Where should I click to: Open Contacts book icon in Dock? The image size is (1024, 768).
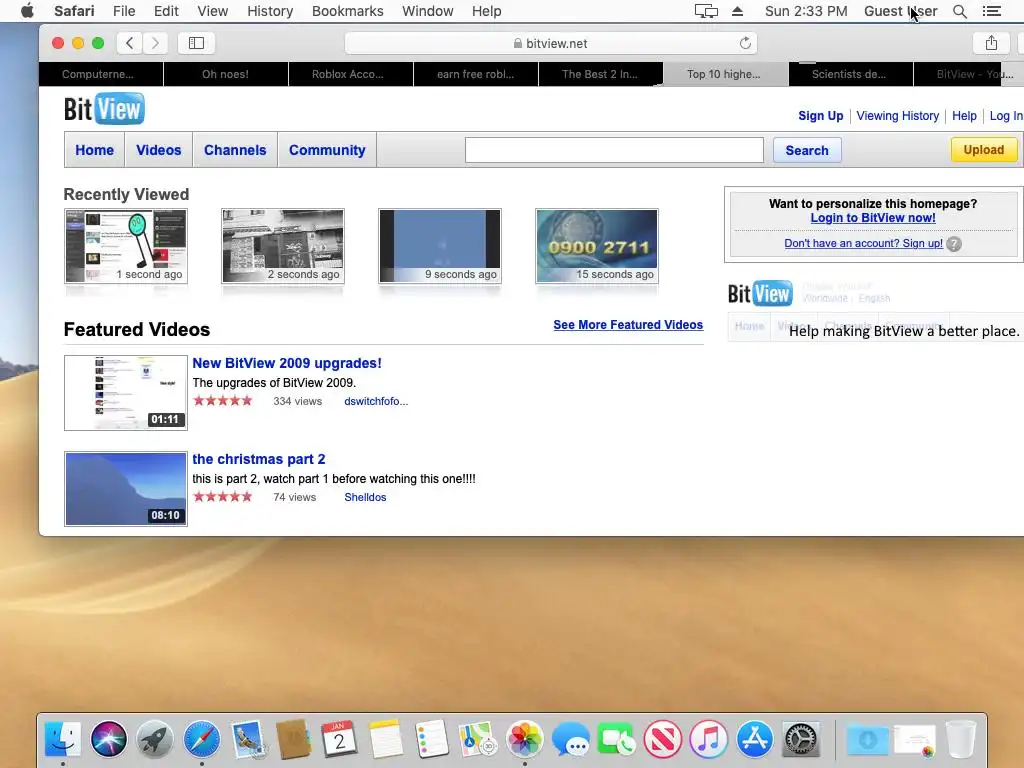coord(293,739)
